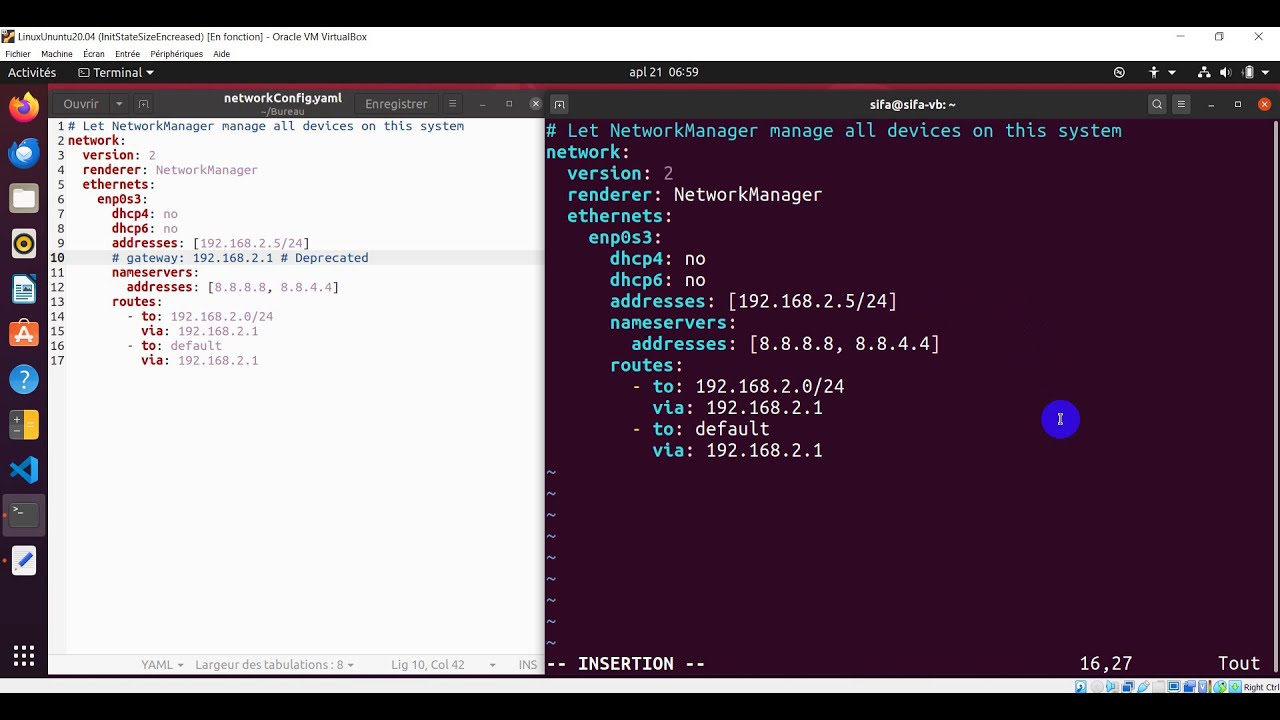Open the terminal hamburger menu
Image resolution: width=1280 pixels, height=720 pixels.
tap(1181, 104)
